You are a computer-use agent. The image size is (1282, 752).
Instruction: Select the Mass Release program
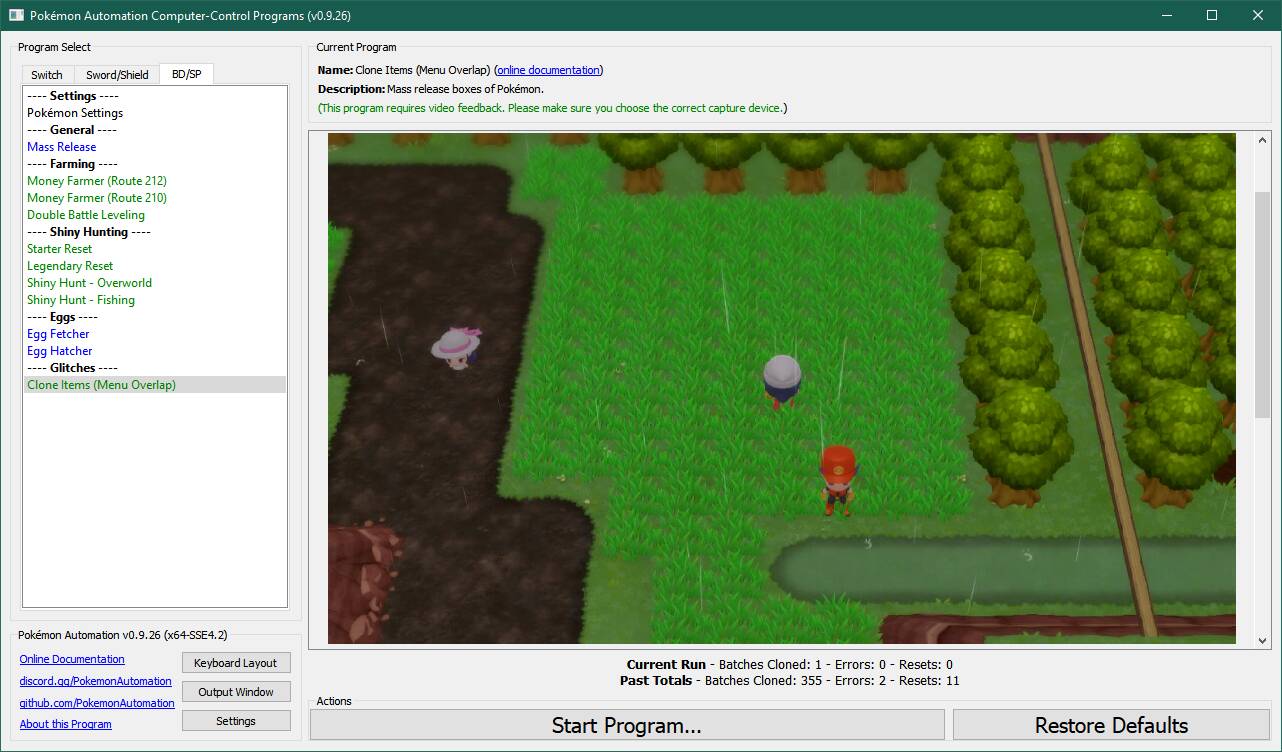point(62,147)
